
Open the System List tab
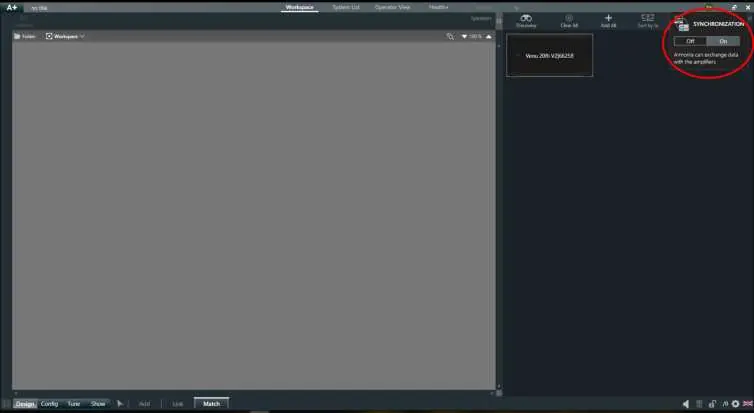tap(346, 7)
